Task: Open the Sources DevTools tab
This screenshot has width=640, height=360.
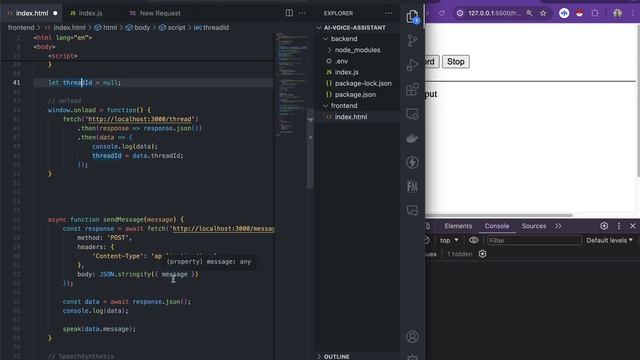Action: point(533,226)
